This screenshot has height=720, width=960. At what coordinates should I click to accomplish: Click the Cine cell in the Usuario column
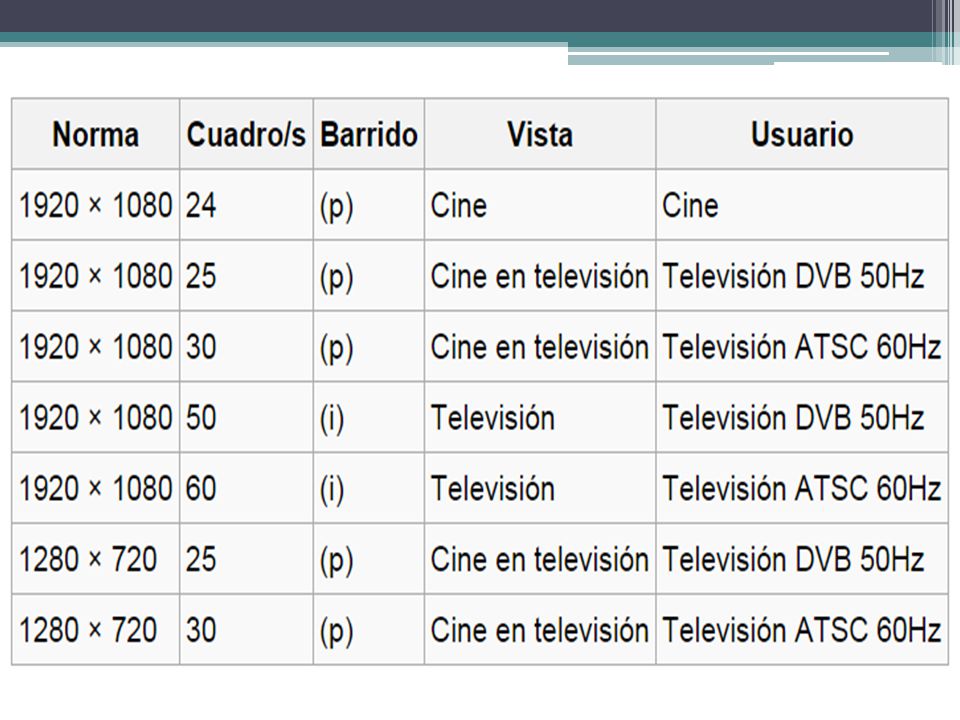(x=802, y=204)
